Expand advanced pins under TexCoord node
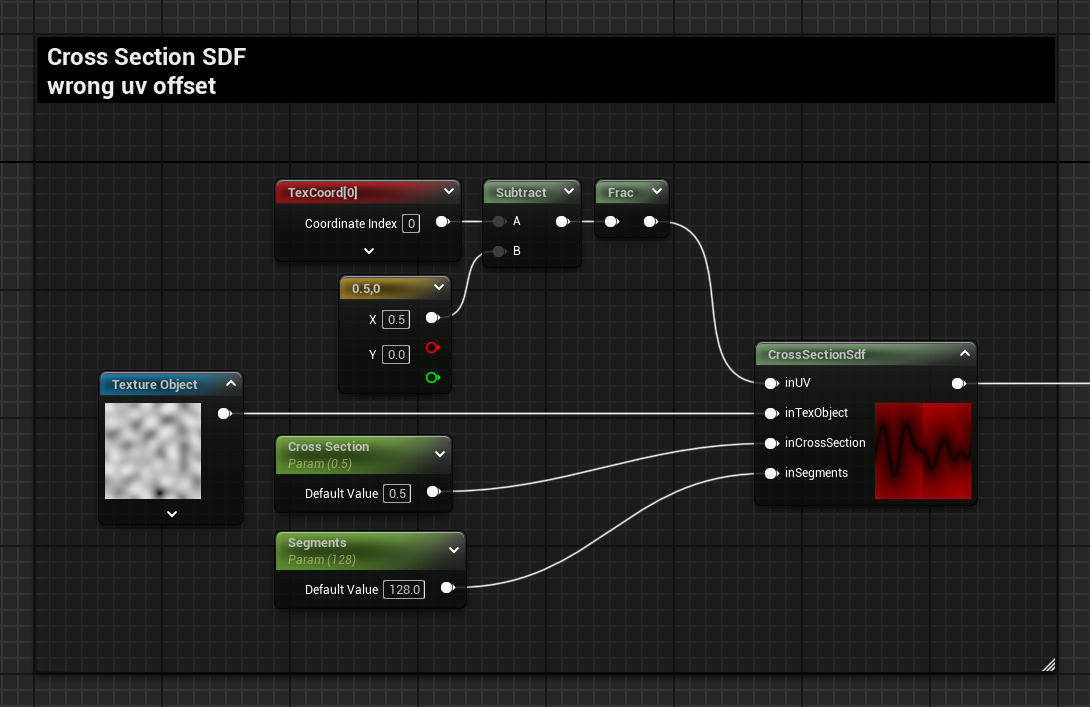 point(368,251)
